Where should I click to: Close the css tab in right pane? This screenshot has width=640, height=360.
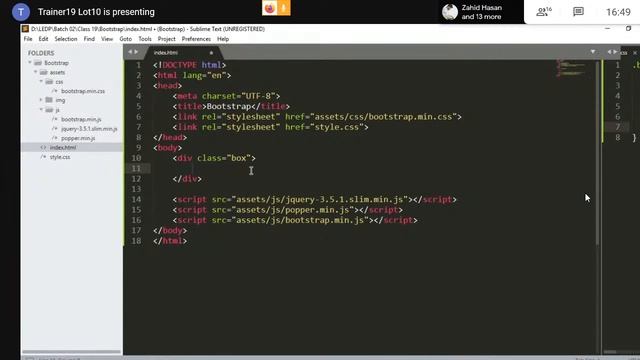pos(635,53)
